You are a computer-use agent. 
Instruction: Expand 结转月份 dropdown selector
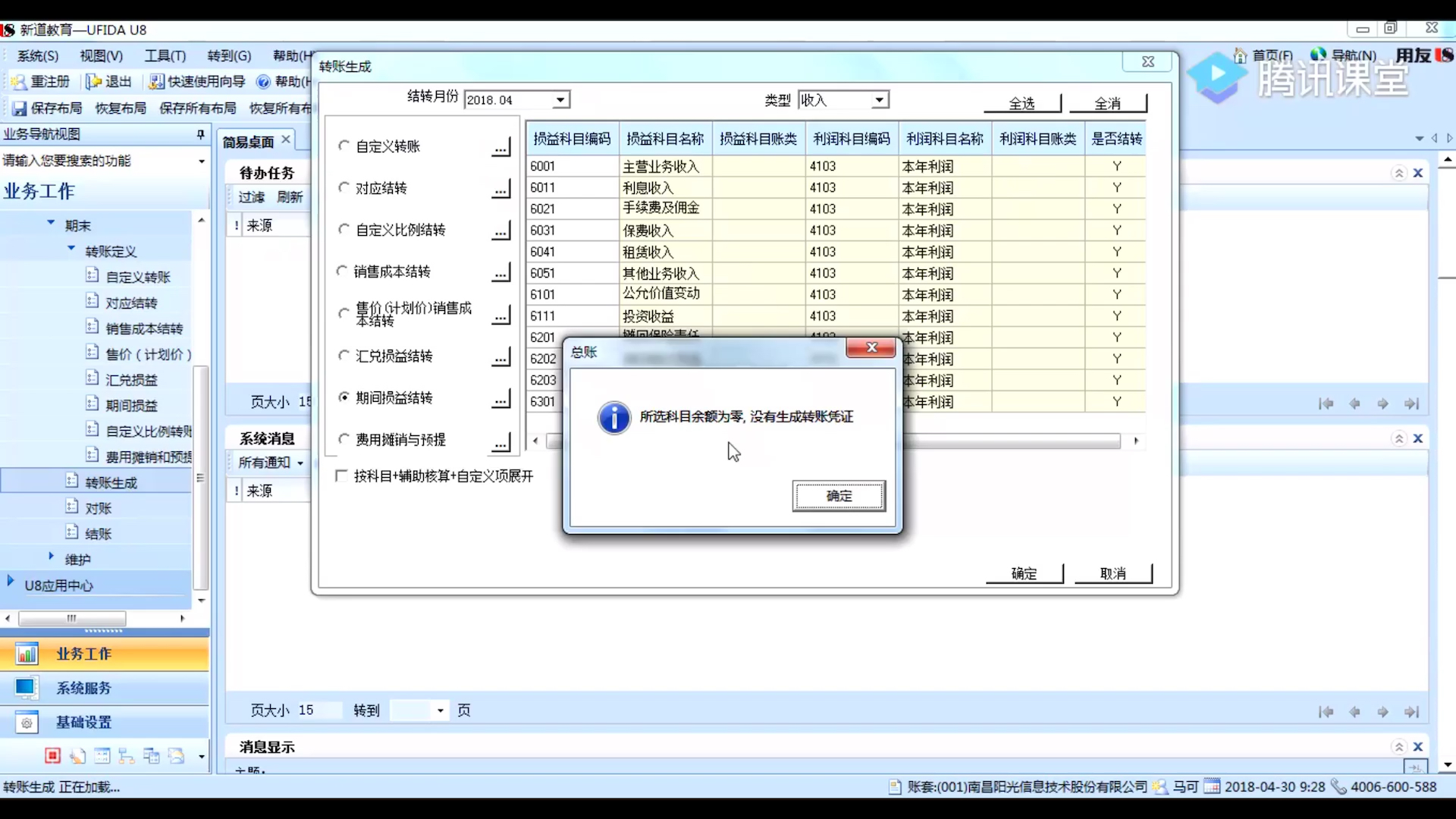click(x=558, y=99)
